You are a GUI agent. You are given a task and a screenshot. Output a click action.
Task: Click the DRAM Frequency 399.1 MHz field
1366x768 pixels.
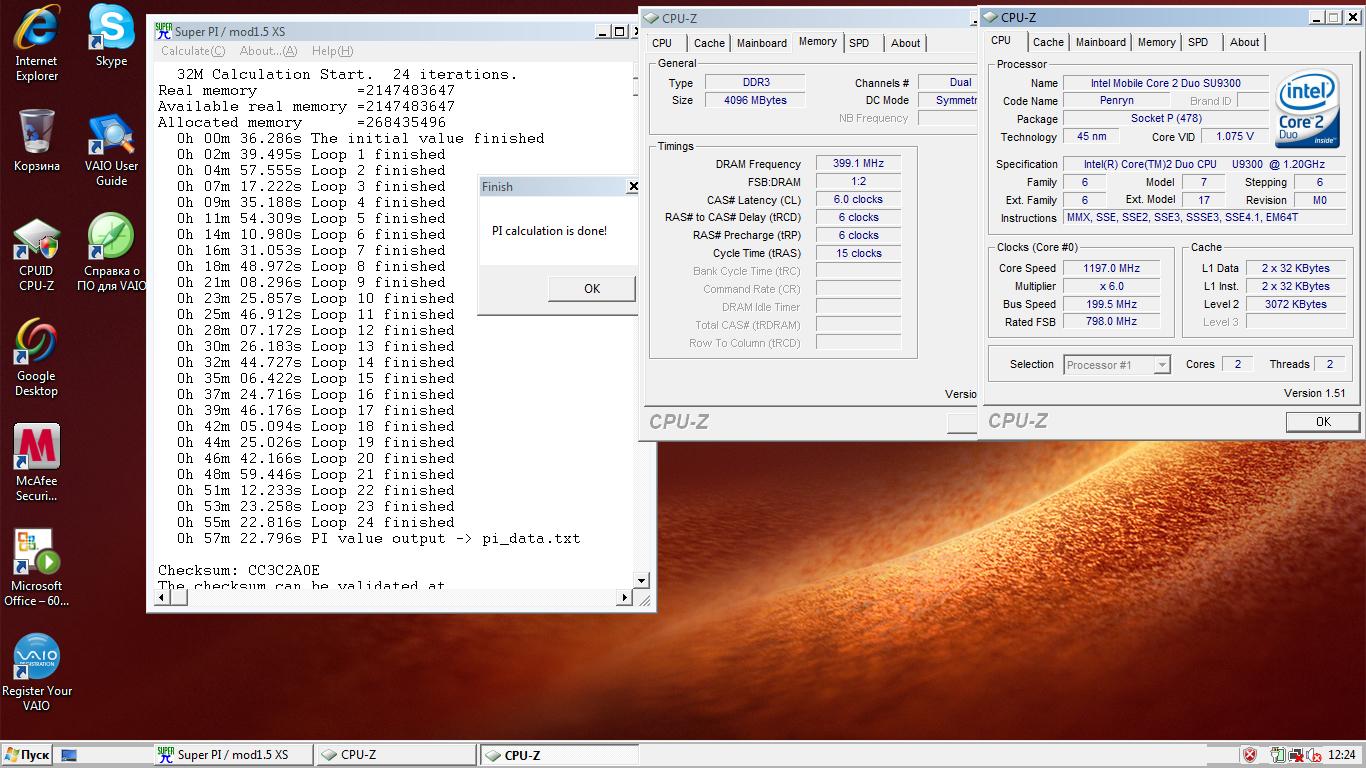point(858,164)
